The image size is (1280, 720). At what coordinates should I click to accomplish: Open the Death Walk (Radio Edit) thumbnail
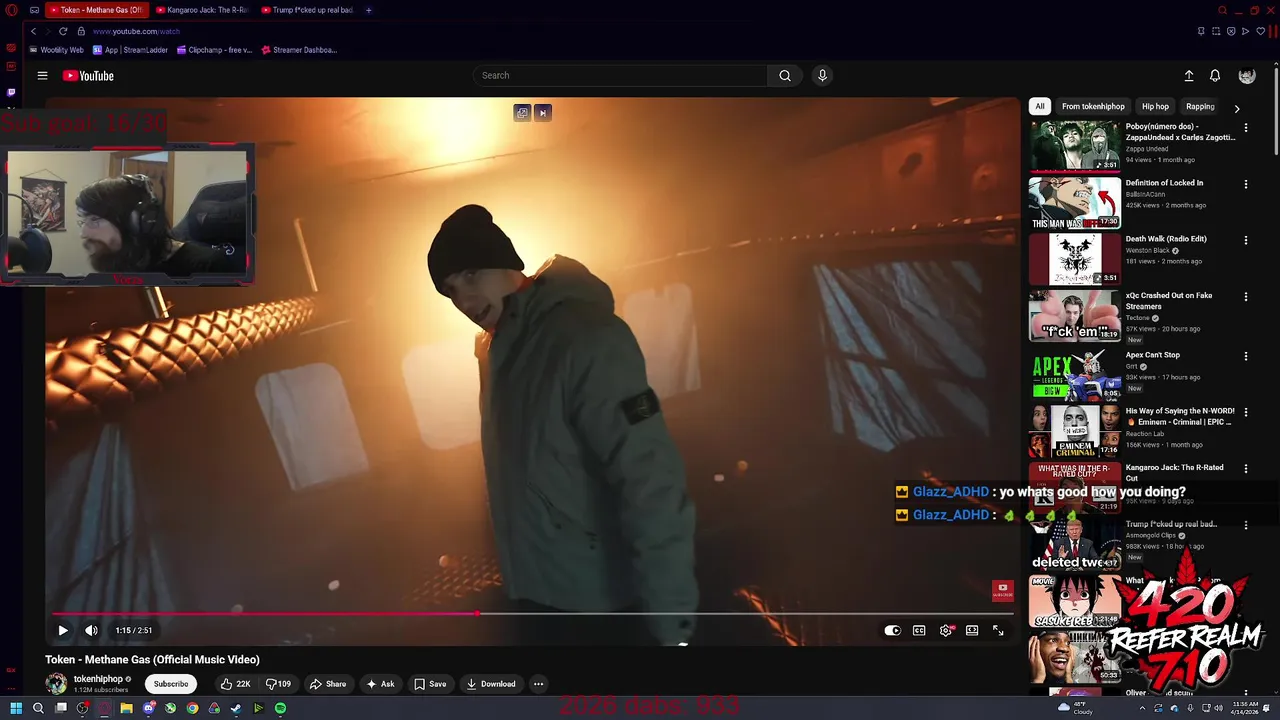[1075, 259]
